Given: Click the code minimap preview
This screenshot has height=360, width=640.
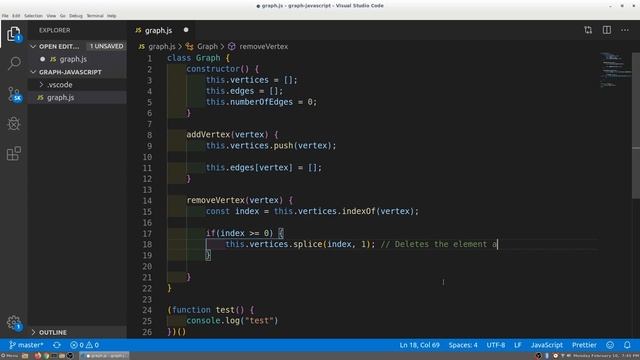Looking at the screenshot, I should 615,70.
